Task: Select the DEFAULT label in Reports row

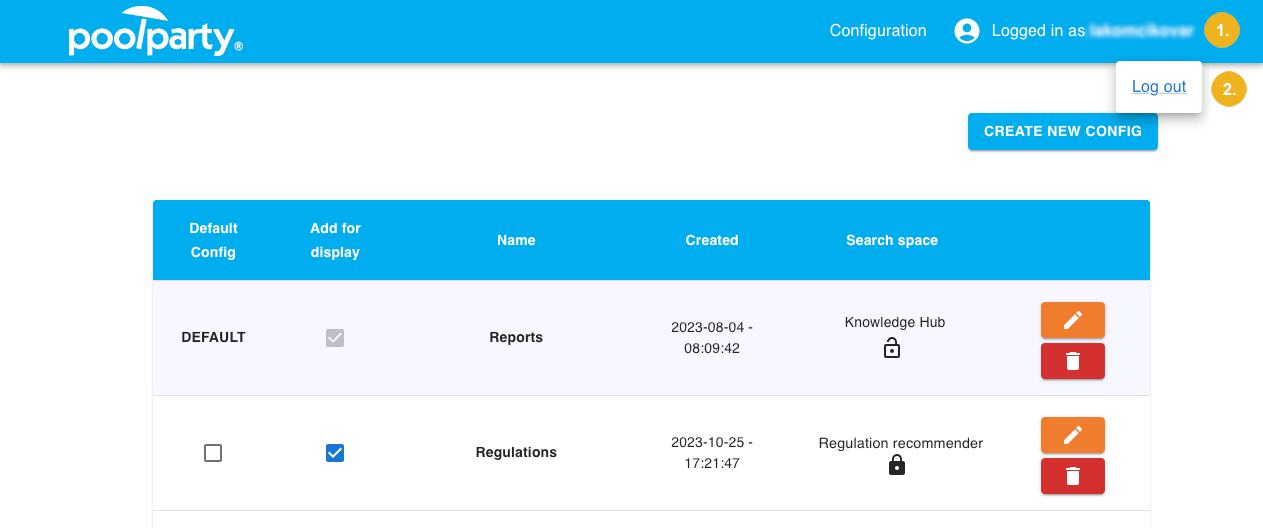Action: tap(213, 338)
